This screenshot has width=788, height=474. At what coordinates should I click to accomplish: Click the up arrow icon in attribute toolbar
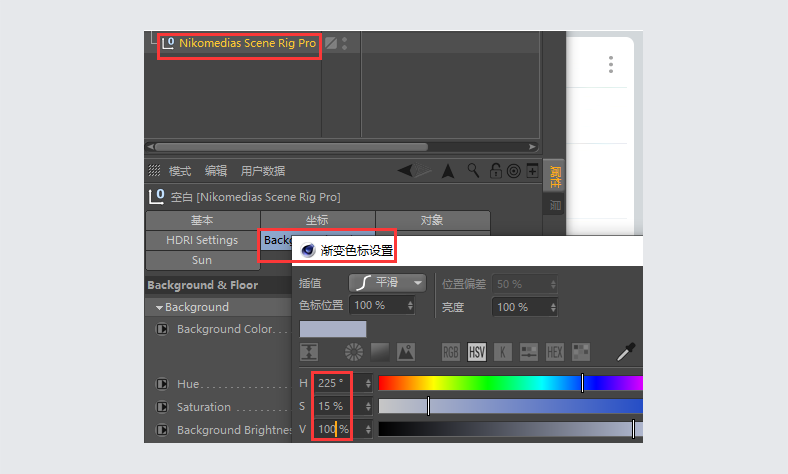click(448, 171)
